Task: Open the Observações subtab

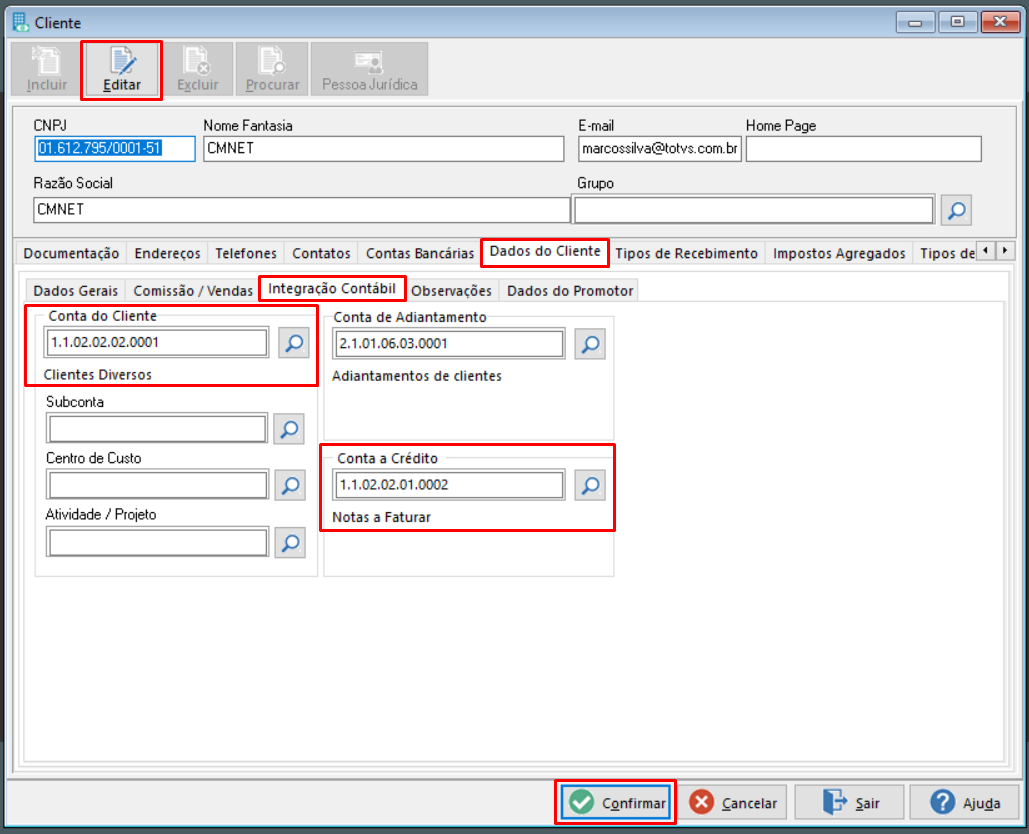Action: (452, 291)
